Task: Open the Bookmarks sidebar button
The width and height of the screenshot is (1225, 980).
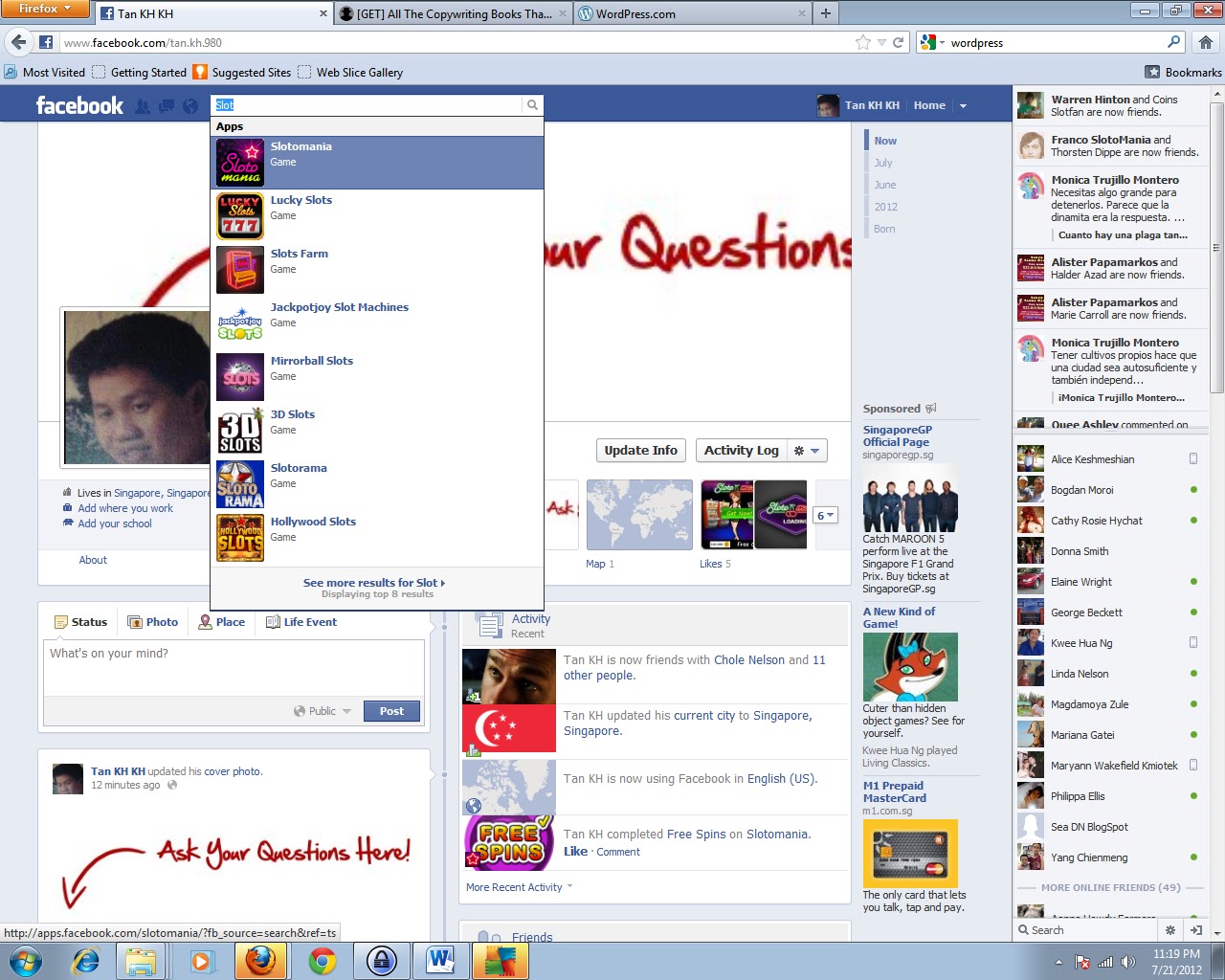Action: (x=1184, y=72)
